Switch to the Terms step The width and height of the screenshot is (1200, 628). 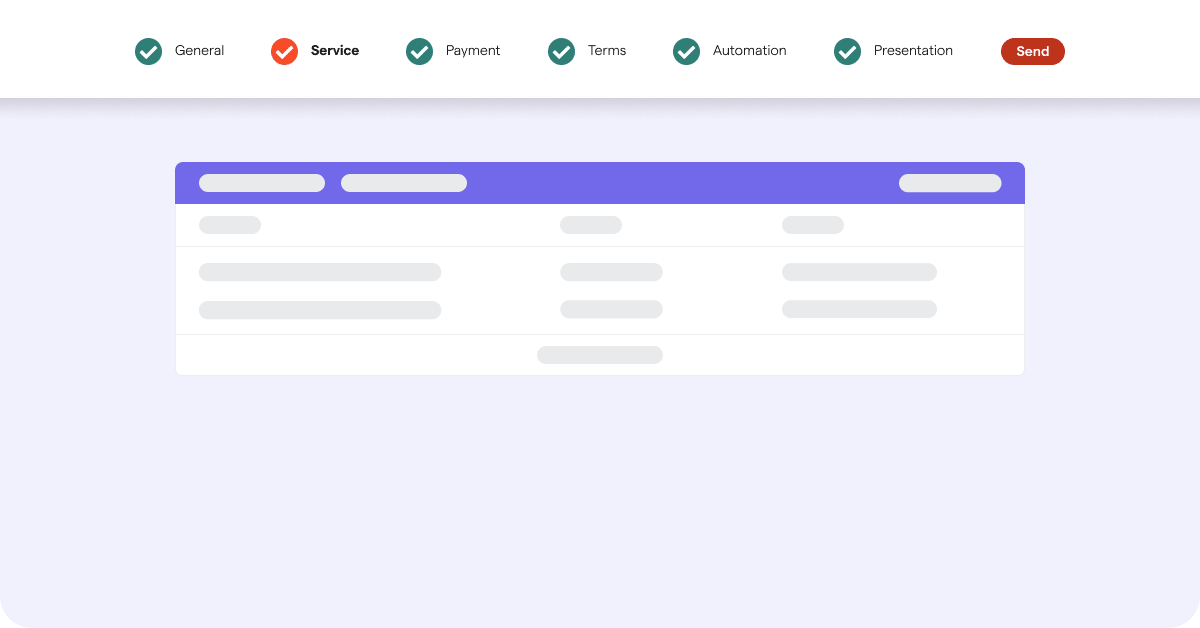(606, 51)
